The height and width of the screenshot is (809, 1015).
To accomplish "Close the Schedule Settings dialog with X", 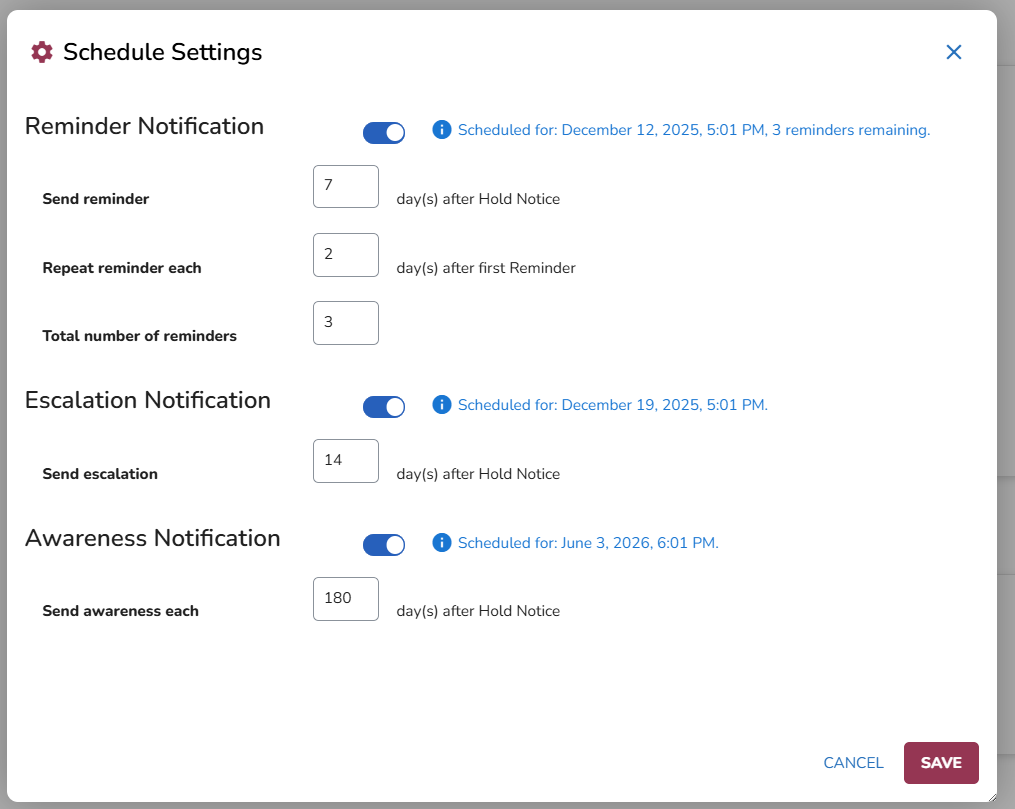I will pos(953,52).
